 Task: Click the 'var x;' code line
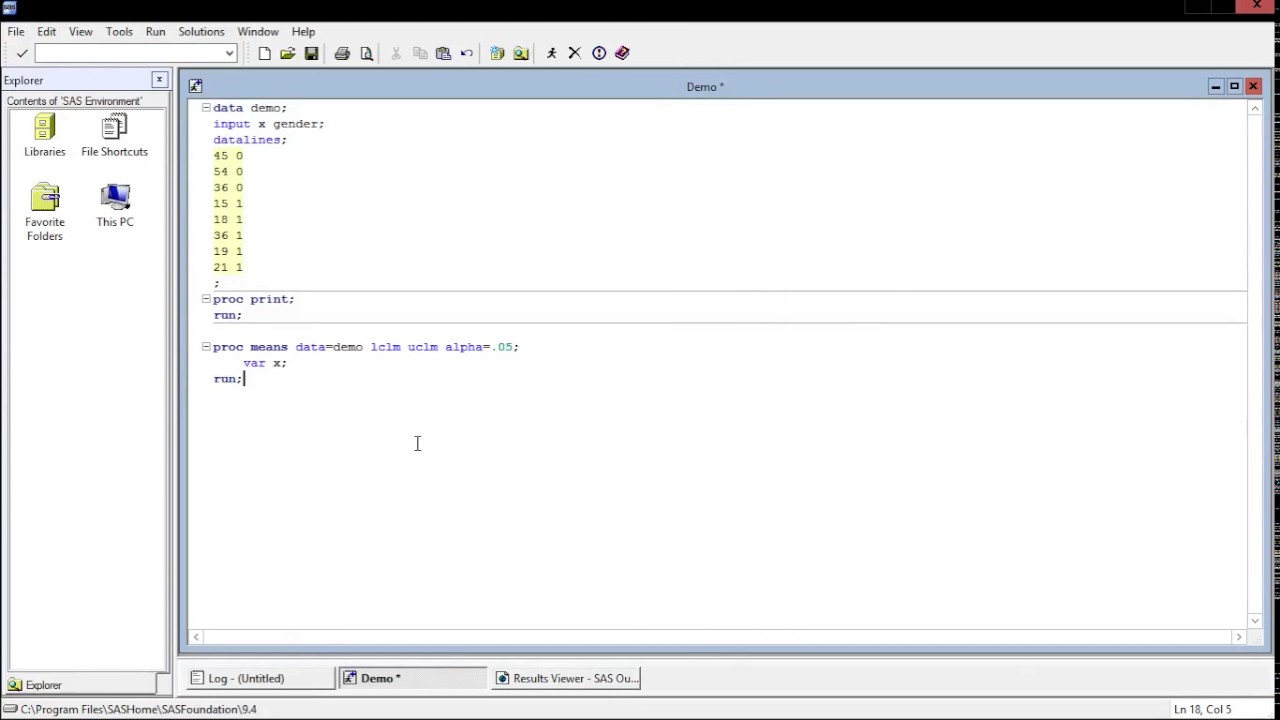(x=265, y=363)
